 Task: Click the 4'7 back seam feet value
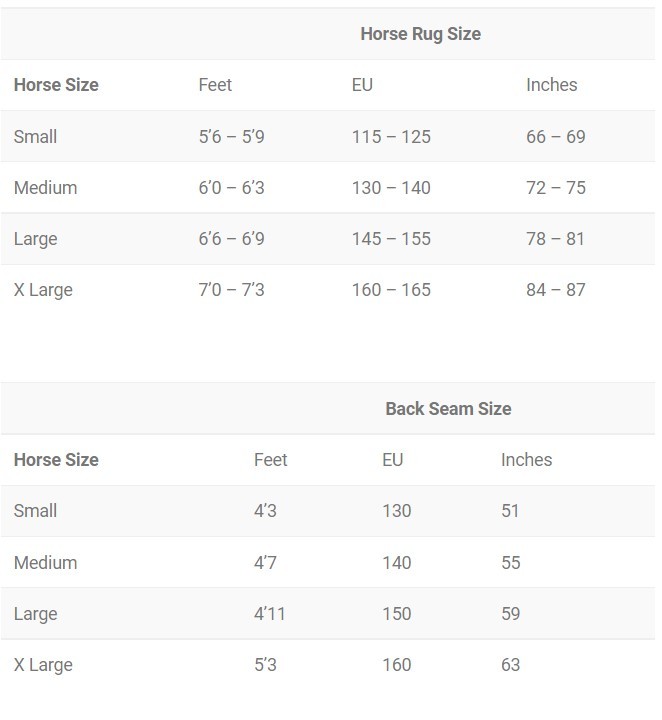pos(265,563)
